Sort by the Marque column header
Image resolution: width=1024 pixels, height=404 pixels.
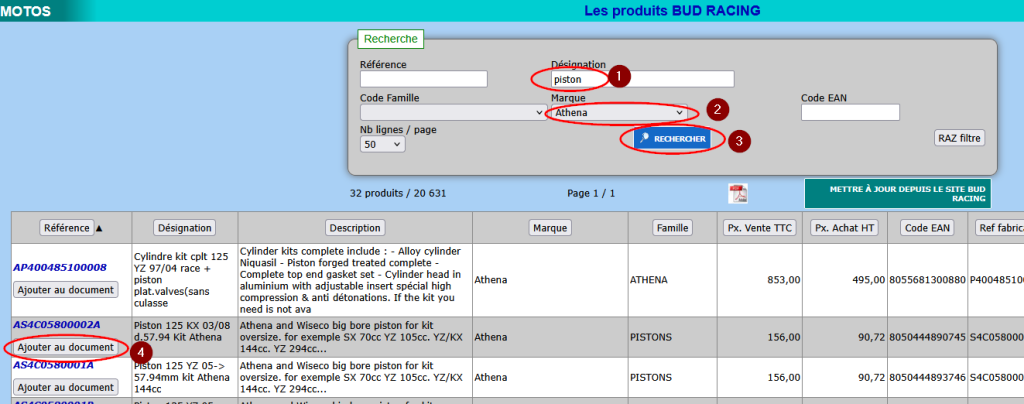[x=550, y=228]
